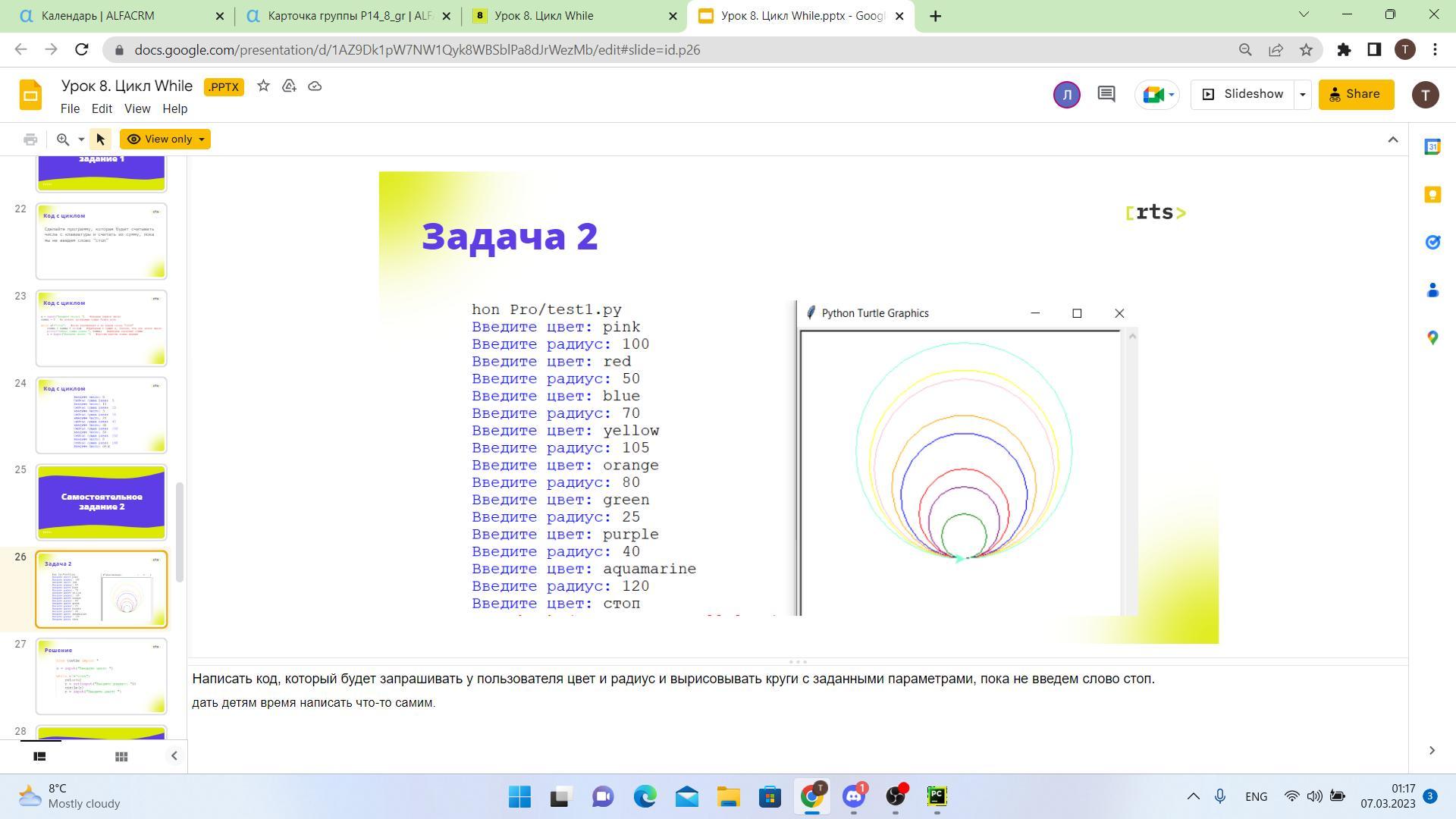Open Discord from the taskbar
The height and width of the screenshot is (819, 1456).
(854, 796)
